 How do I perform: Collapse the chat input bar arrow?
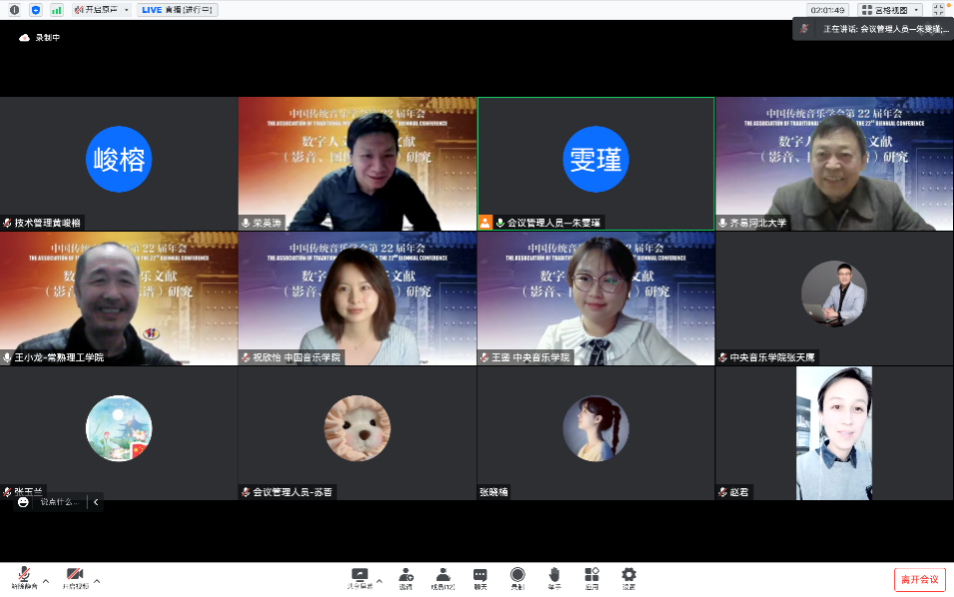(95, 502)
